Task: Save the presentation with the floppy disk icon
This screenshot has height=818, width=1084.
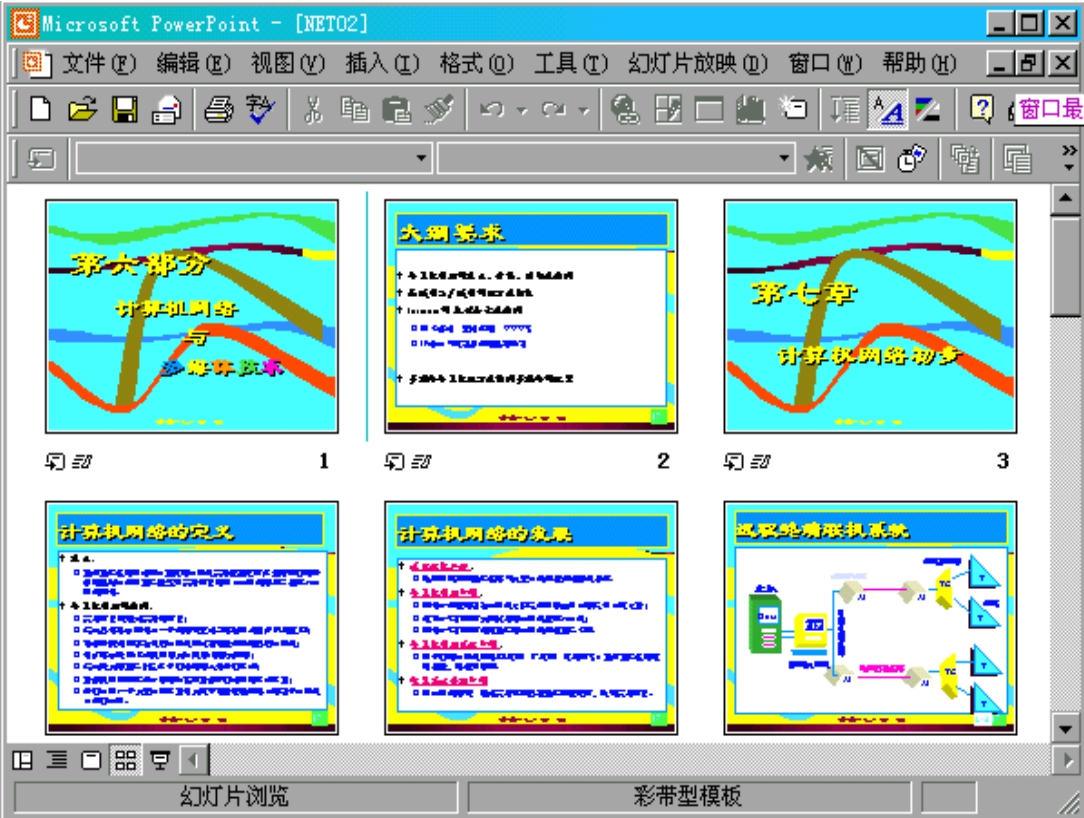Action: tap(123, 110)
